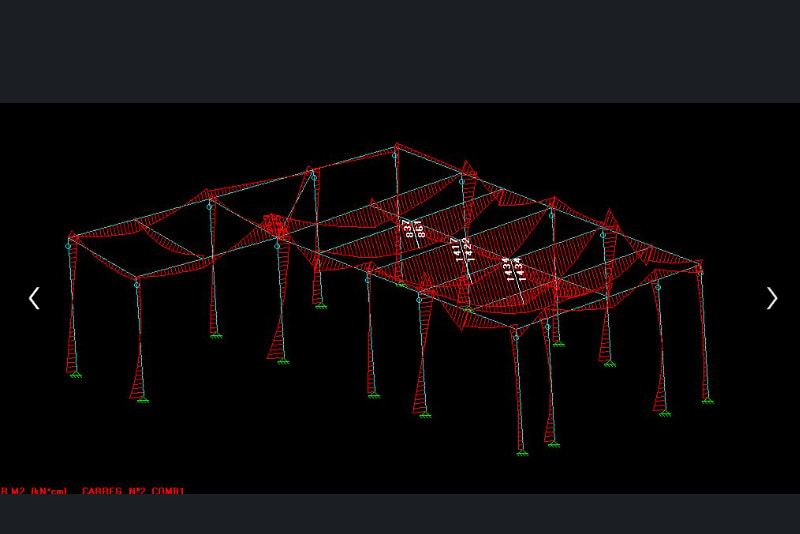Go to the previous image with the left arrow
The width and height of the screenshot is (800, 534).
tap(34, 298)
